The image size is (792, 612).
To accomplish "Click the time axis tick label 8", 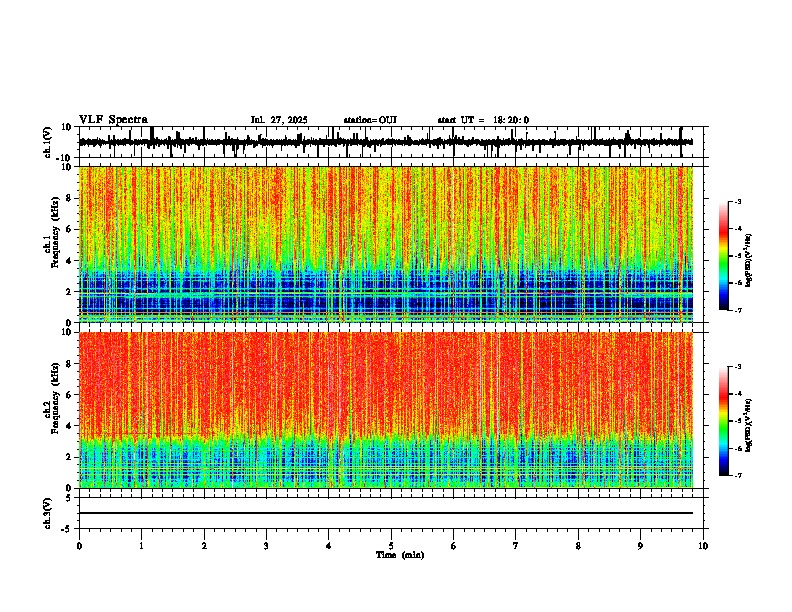I will pos(578,546).
